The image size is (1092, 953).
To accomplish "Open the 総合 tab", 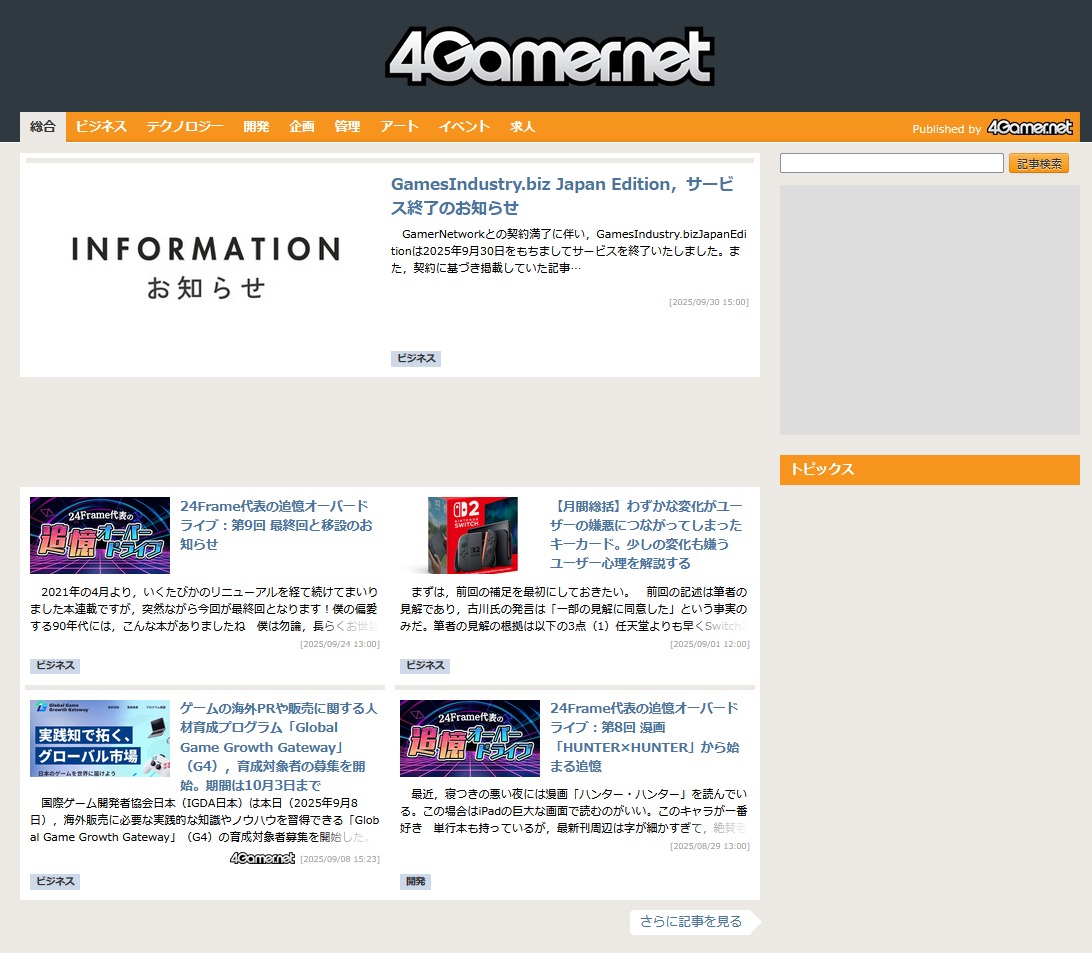I will tap(42, 127).
